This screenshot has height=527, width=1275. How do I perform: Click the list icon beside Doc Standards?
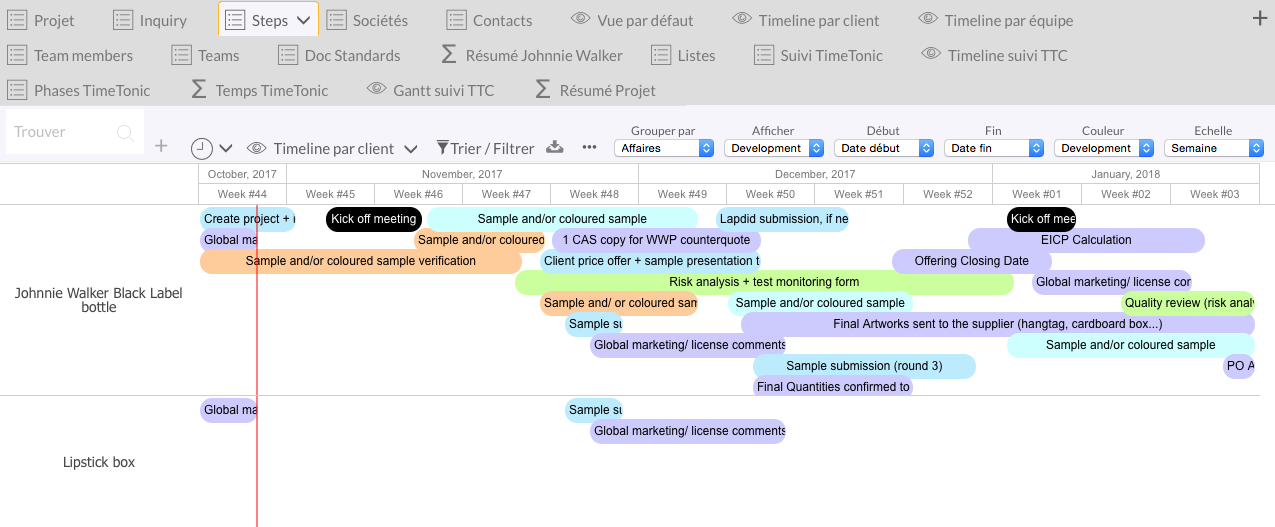[288, 55]
